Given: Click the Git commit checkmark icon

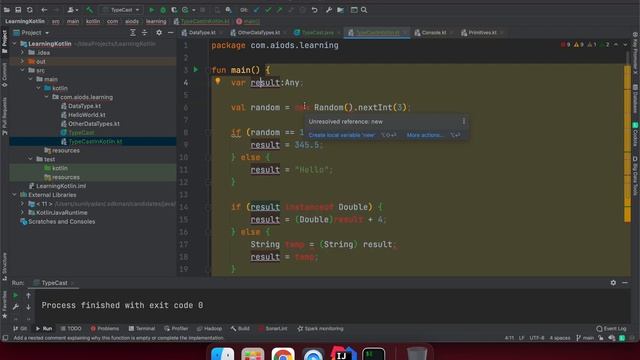Looking at the screenshot, I should point(268,10).
